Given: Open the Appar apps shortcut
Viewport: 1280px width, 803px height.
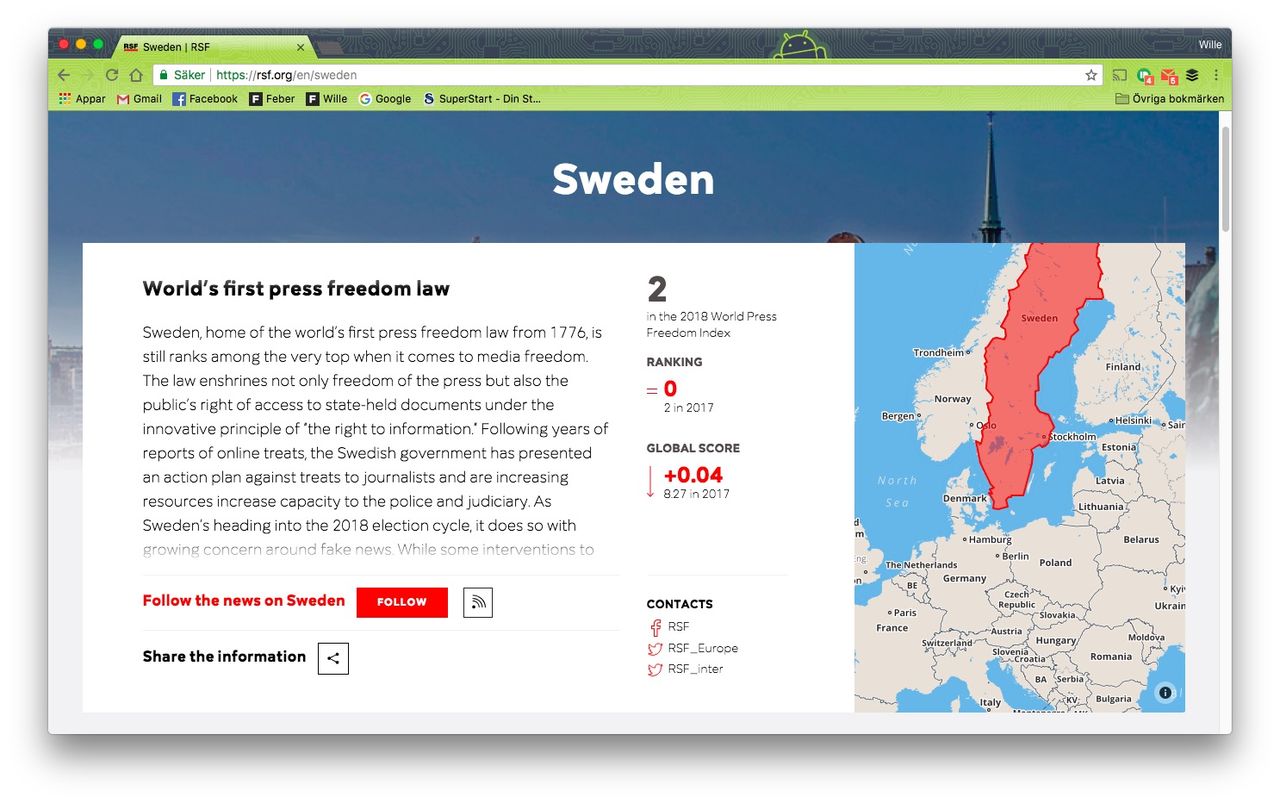Looking at the screenshot, I should [82, 99].
